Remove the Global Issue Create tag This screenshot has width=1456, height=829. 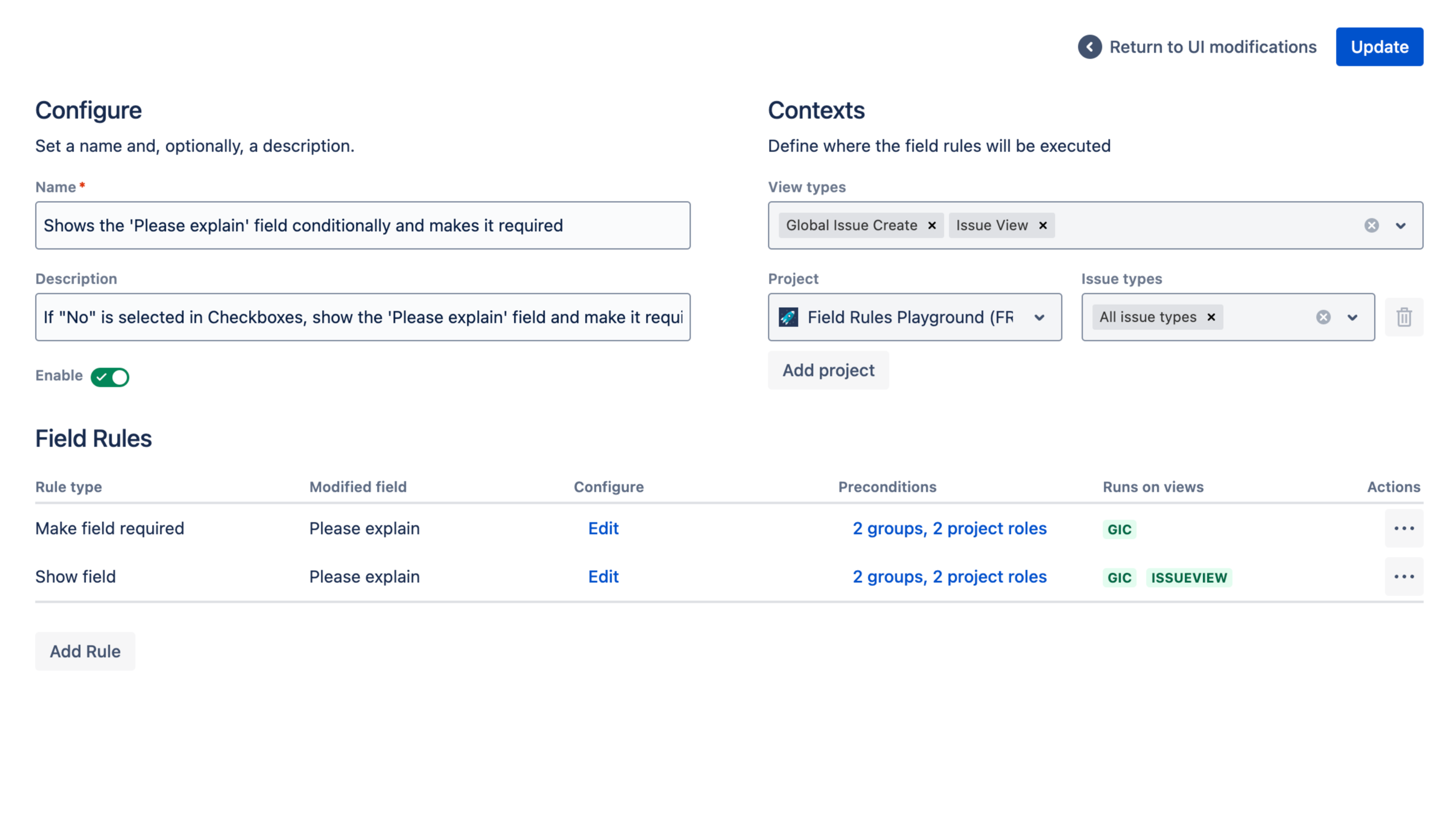(x=932, y=226)
